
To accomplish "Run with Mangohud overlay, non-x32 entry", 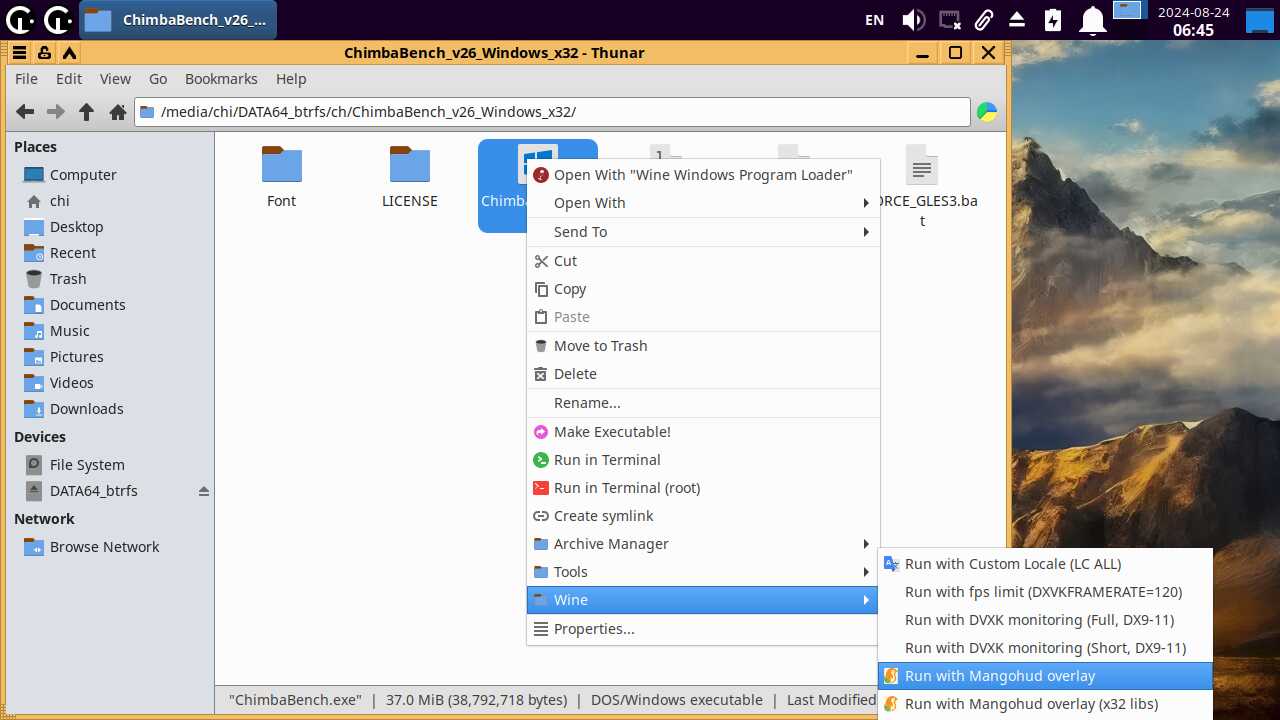I will point(1045,676).
